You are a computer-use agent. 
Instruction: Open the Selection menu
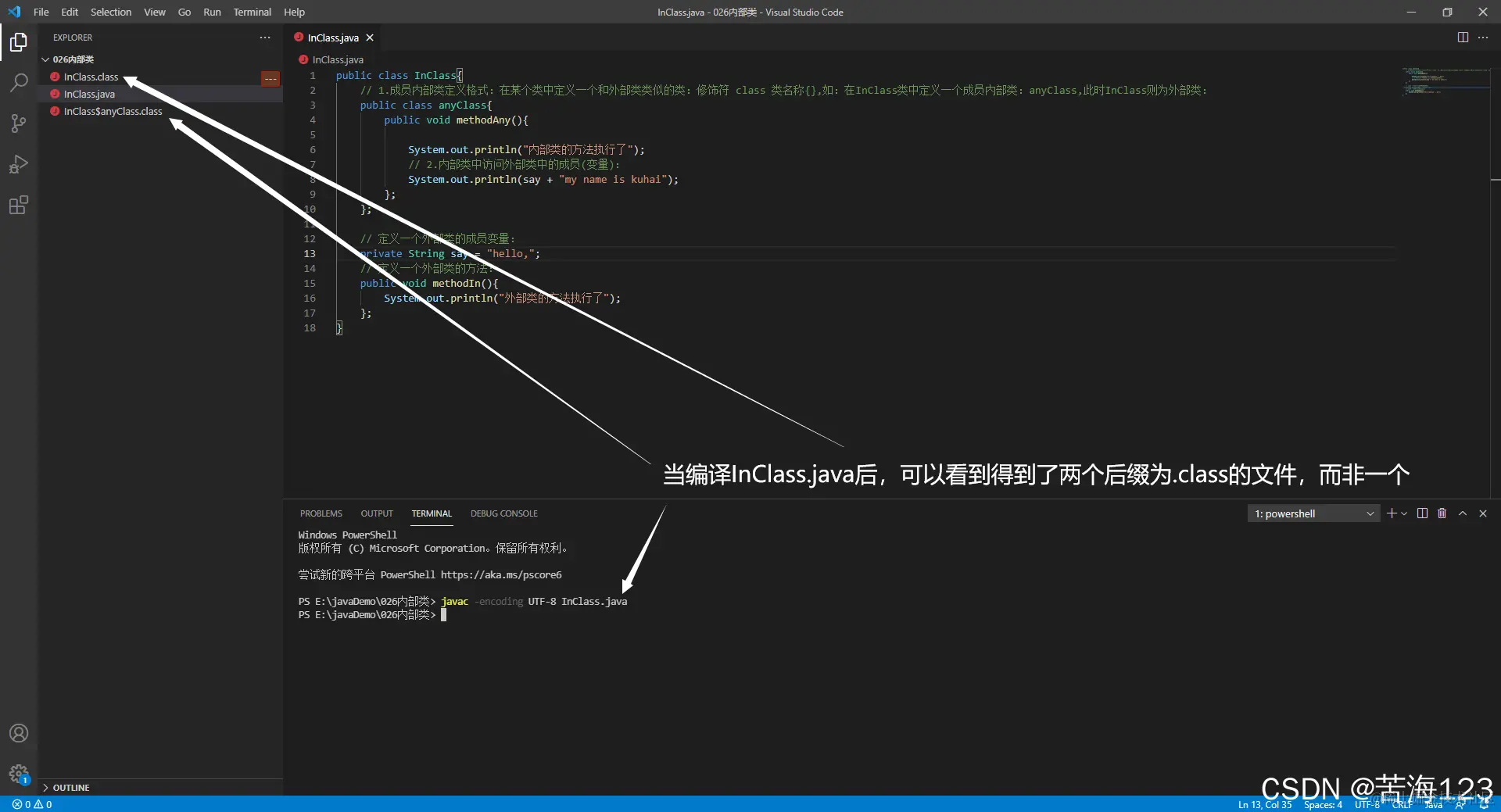point(111,12)
